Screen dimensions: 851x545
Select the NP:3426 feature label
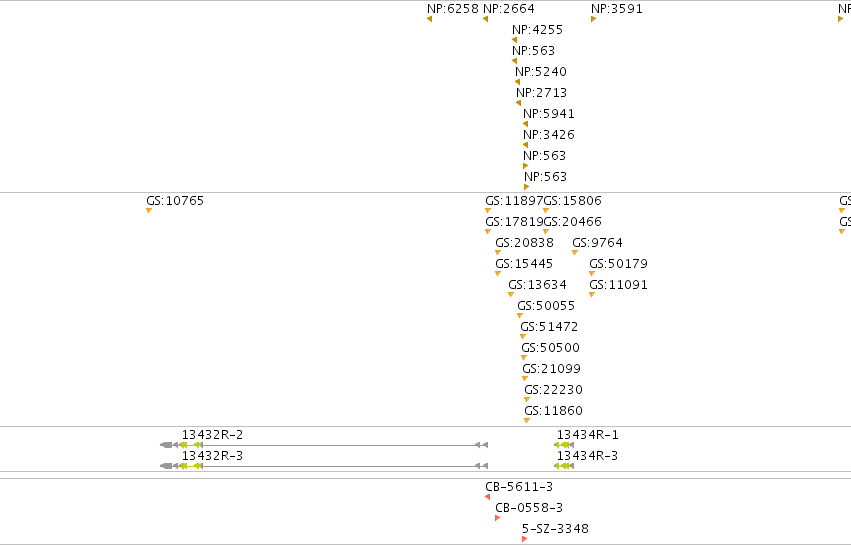[x=549, y=135]
